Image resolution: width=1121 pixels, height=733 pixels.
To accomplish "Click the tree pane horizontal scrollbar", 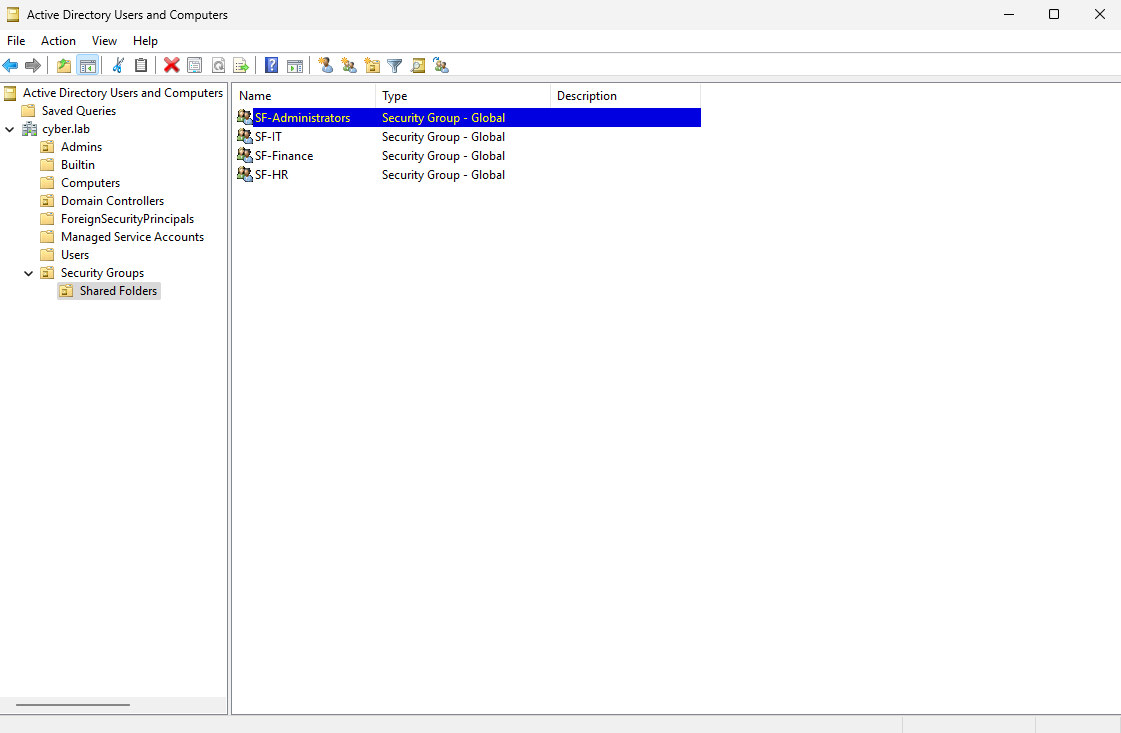I will (x=73, y=705).
